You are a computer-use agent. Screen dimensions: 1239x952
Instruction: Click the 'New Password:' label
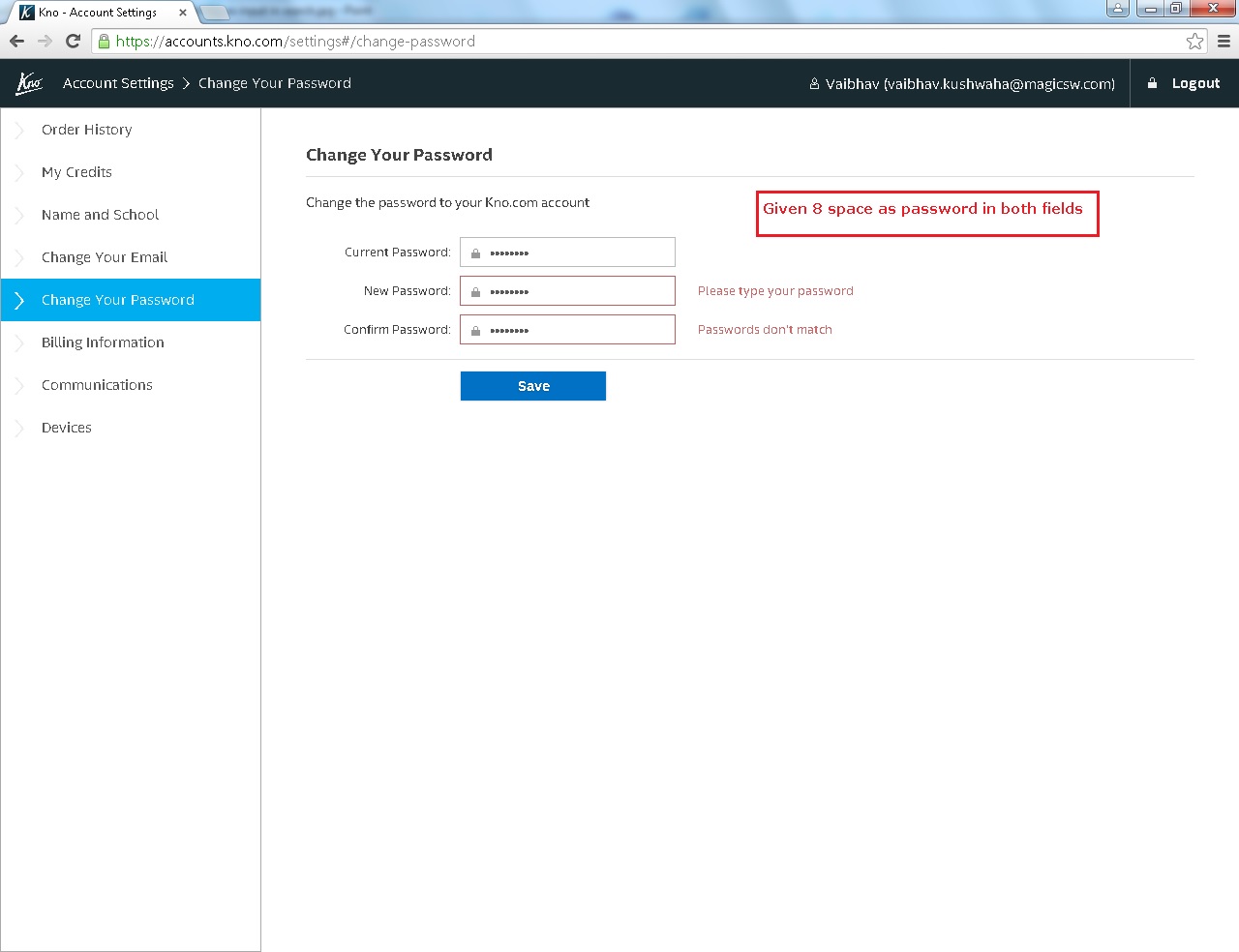point(408,291)
